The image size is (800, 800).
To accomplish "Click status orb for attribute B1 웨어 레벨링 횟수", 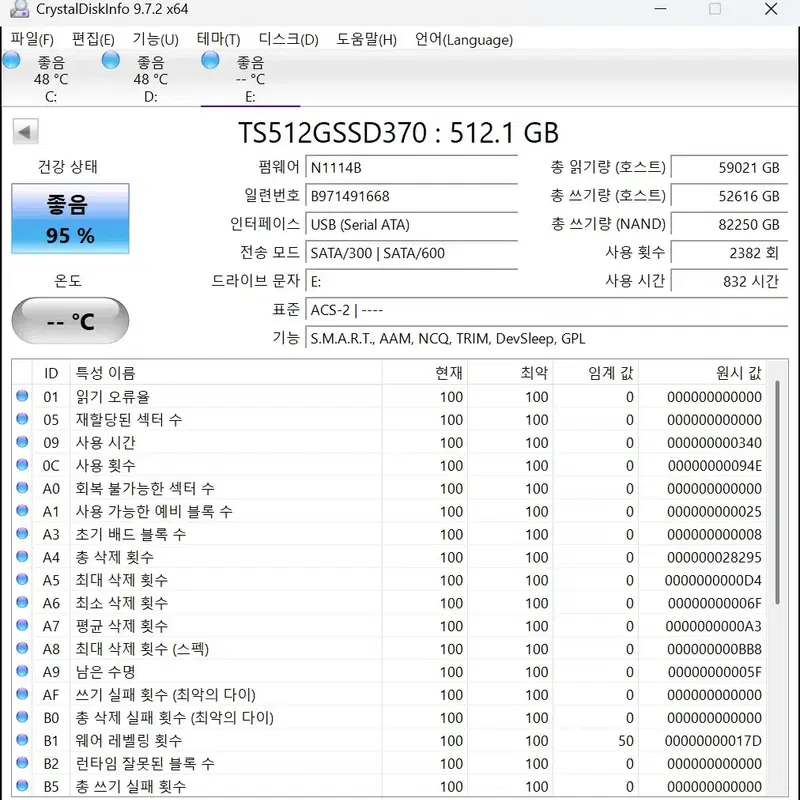I will (x=22, y=740).
